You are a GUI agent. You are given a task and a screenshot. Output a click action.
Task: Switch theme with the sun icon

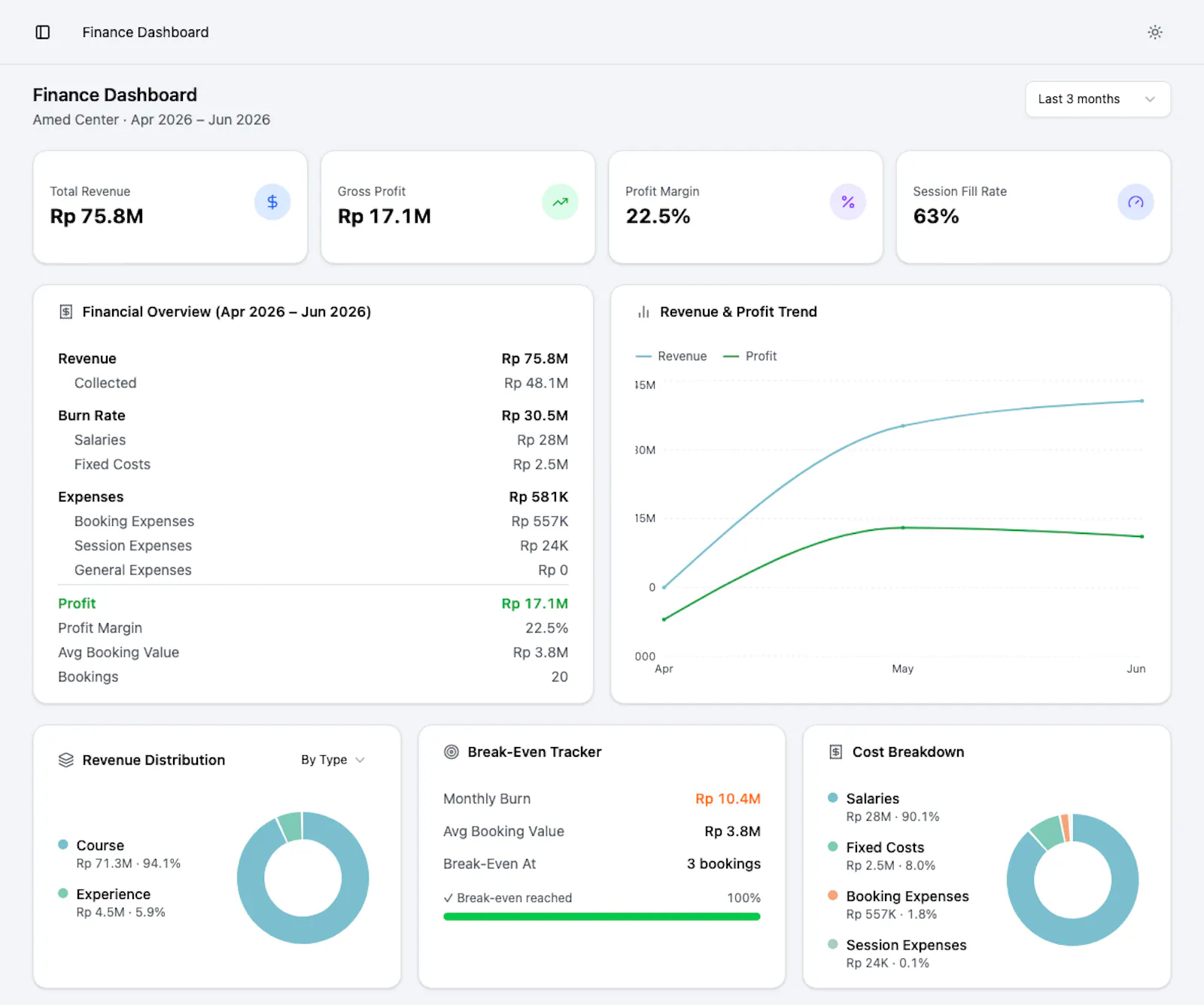click(x=1155, y=32)
